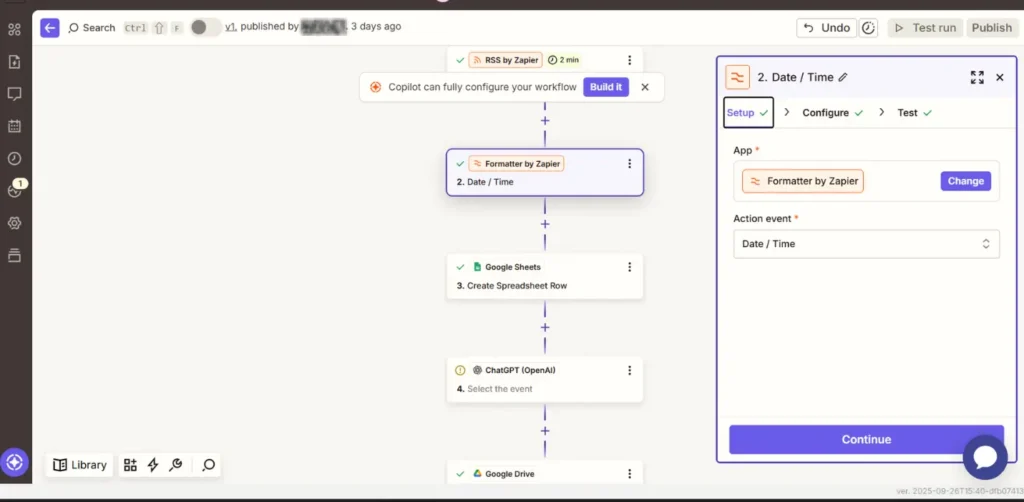Open the chat support bubble
The width and height of the screenshot is (1024, 502).
pyautogui.click(x=984, y=457)
